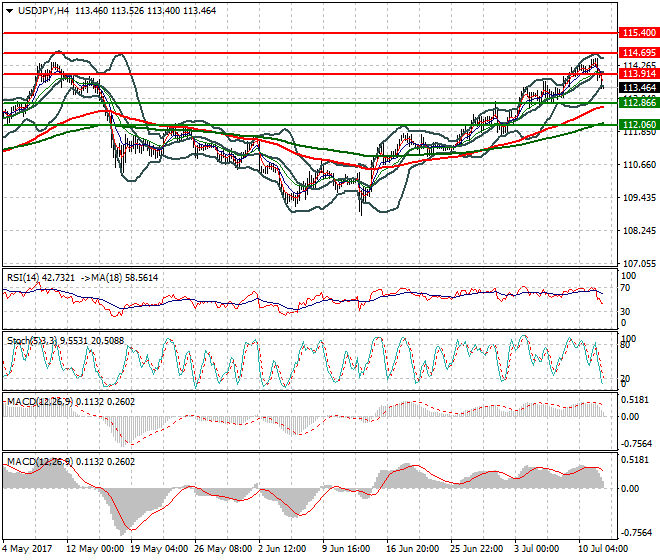The image size is (660, 560).
Task: Select the 2 Jun 12:00 date label
Action: pos(282,549)
